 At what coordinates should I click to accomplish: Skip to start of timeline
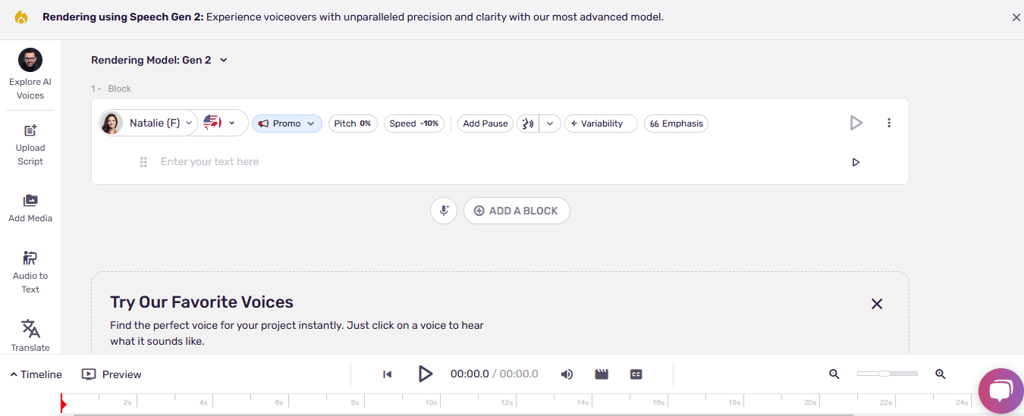pos(387,374)
